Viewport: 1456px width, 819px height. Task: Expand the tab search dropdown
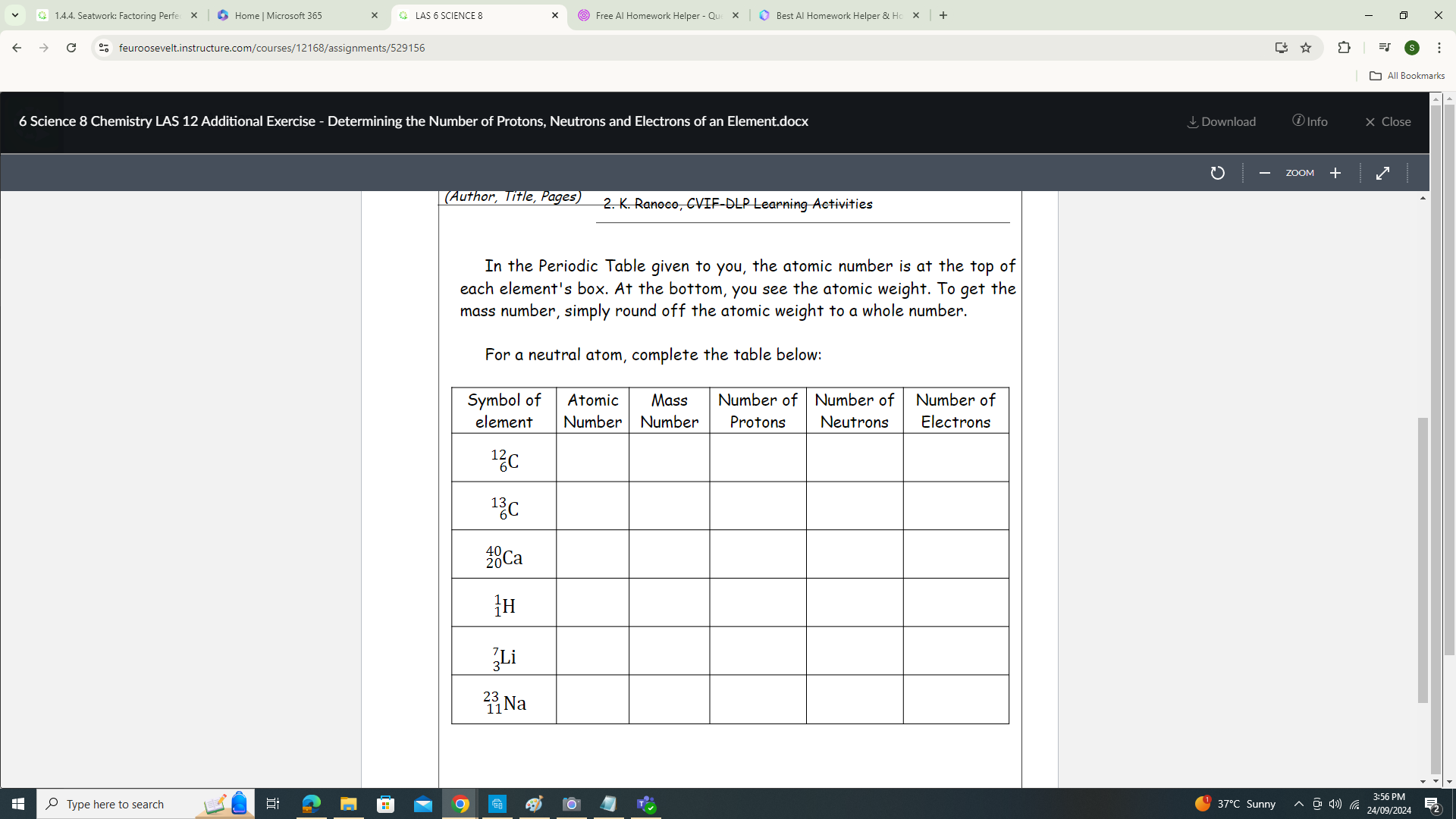[14, 15]
